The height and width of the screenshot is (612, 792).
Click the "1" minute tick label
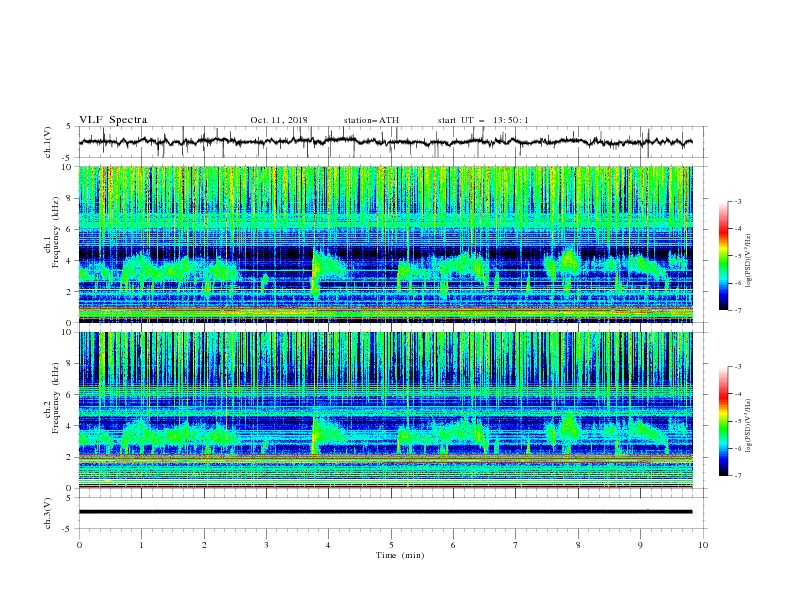(141, 545)
